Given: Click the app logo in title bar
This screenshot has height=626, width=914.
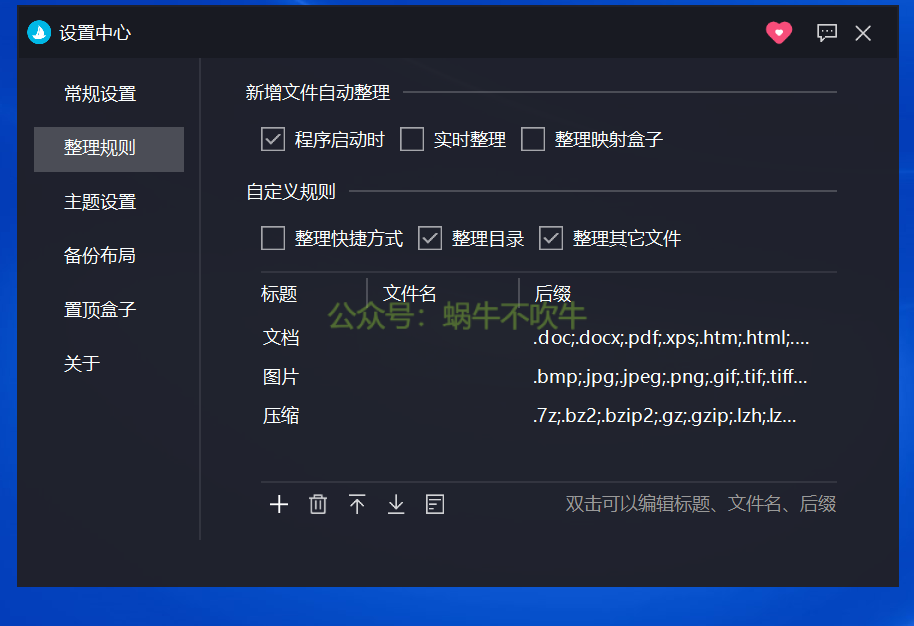Looking at the screenshot, I should [x=39, y=33].
